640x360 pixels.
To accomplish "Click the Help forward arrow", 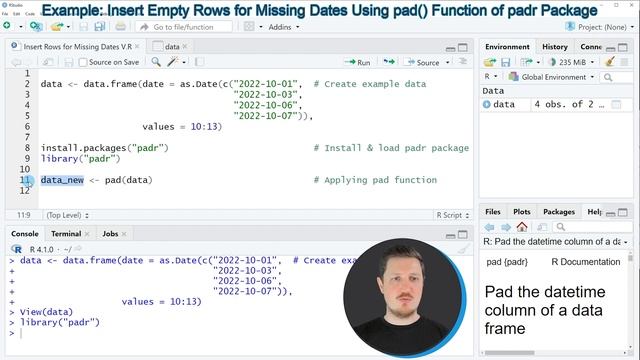I will click(x=506, y=227).
